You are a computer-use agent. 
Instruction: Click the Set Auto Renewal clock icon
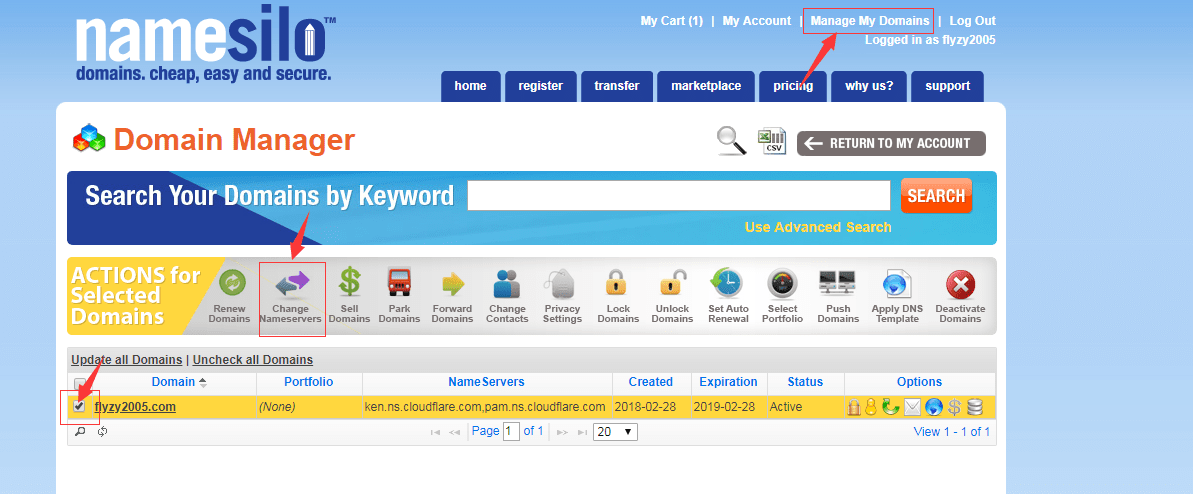(x=727, y=283)
